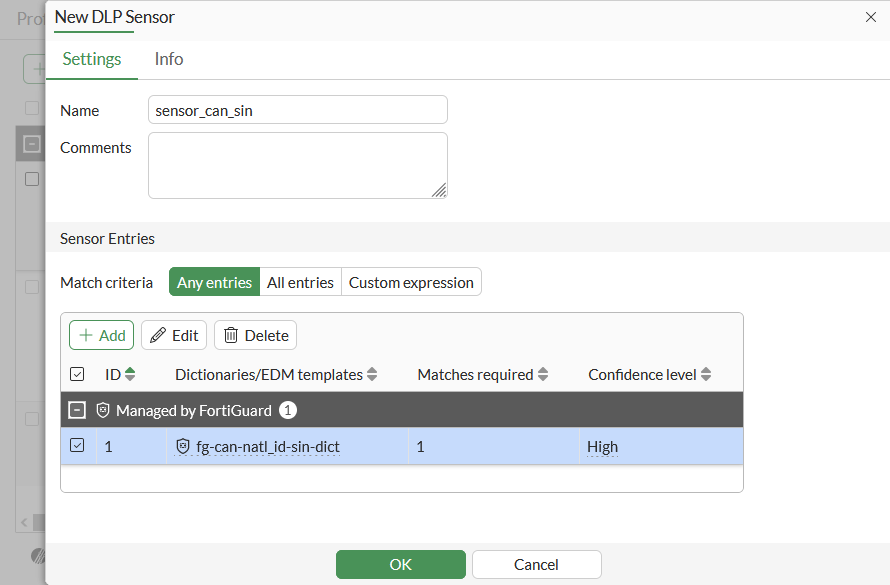Click the Name field containing sensor_can_sin
Viewport: 890px width, 585px height.
(x=297, y=110)
